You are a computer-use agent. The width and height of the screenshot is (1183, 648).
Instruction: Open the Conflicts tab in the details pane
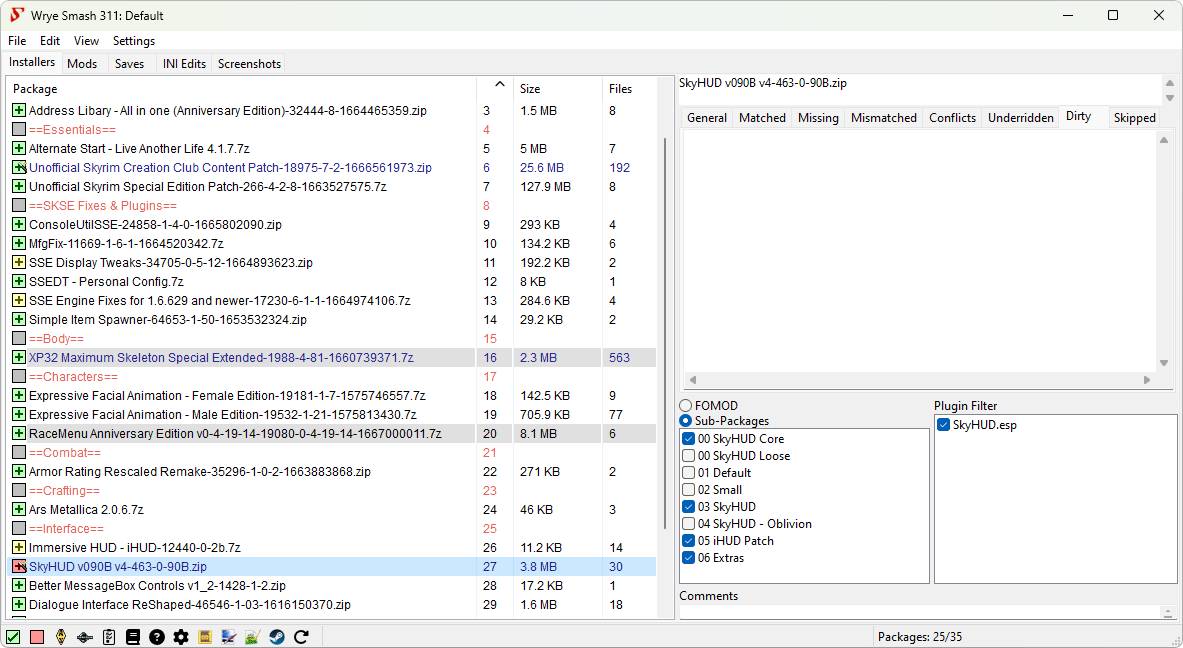951,117
